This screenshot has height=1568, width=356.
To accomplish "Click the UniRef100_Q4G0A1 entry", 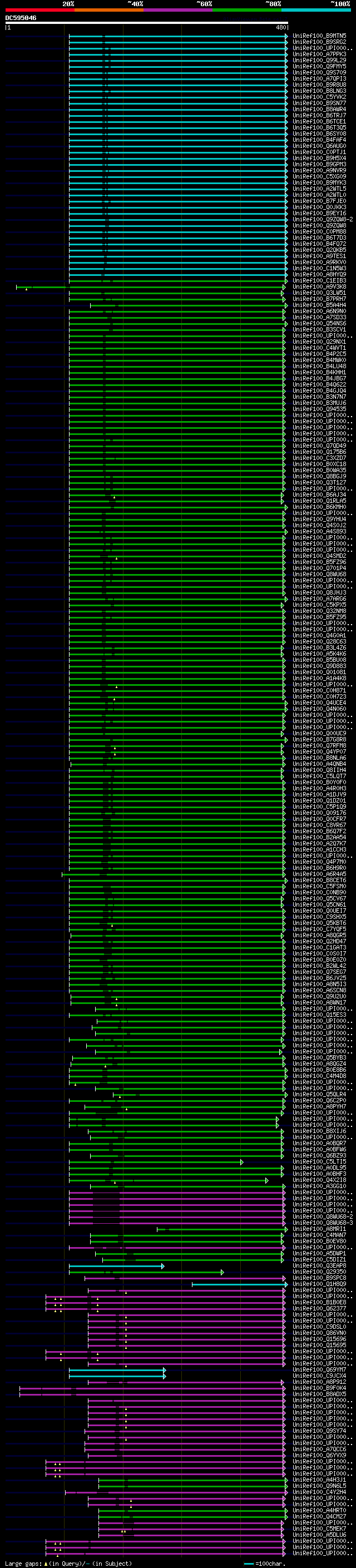I will coord(319,635).
